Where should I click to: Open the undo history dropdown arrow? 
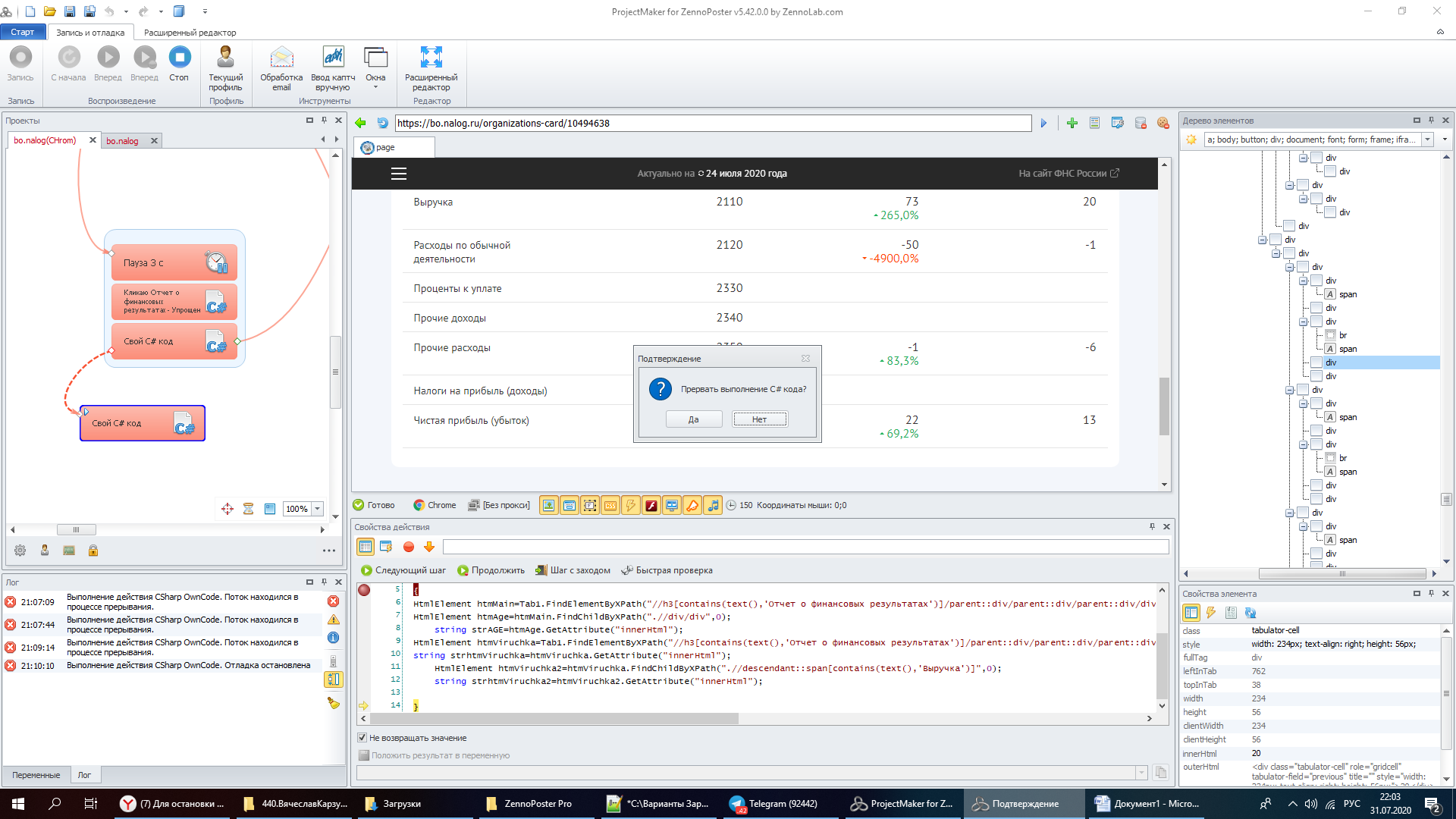pos(126,11)
